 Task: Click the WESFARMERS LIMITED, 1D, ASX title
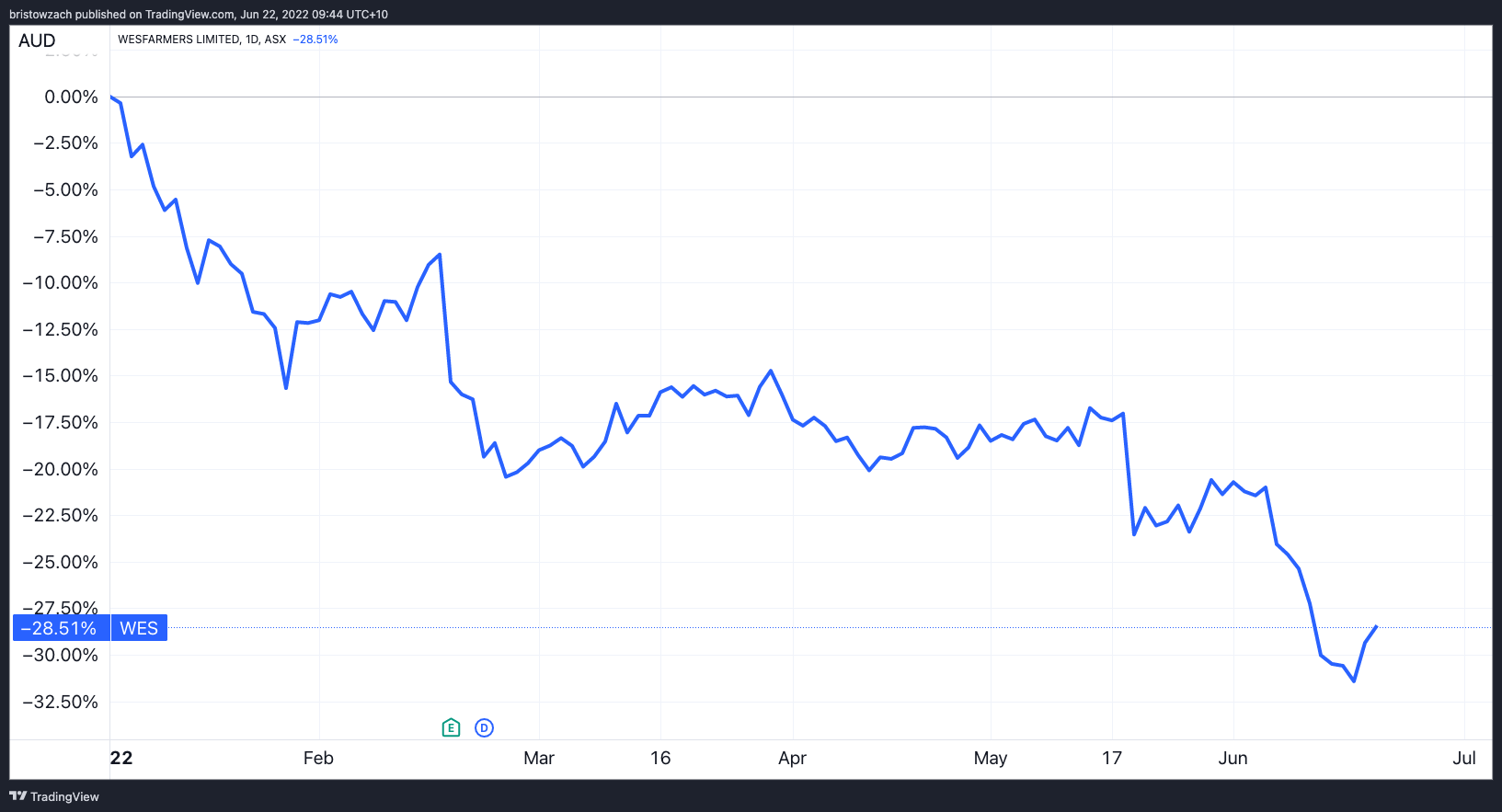pos(201,40)
